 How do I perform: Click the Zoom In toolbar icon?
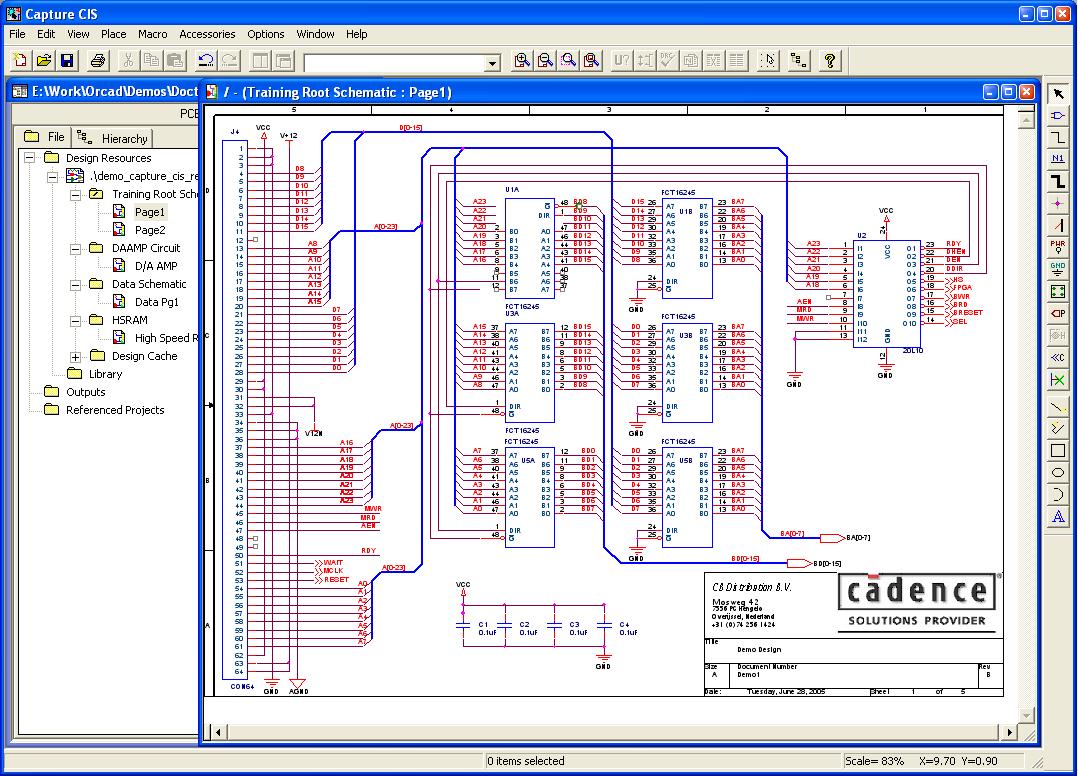(521, 60)
